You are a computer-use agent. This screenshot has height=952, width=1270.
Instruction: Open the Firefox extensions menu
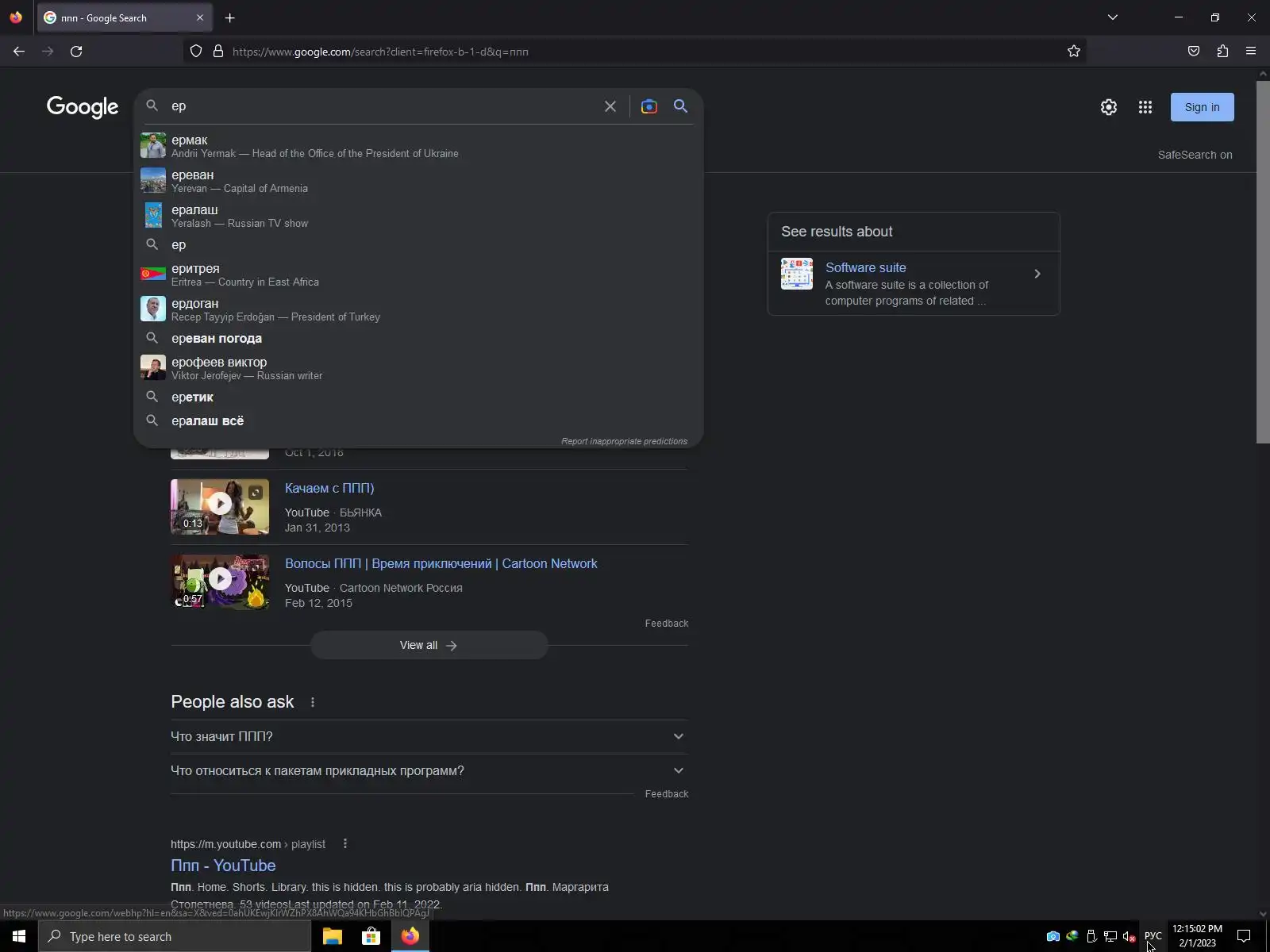tap(1222, 52)
